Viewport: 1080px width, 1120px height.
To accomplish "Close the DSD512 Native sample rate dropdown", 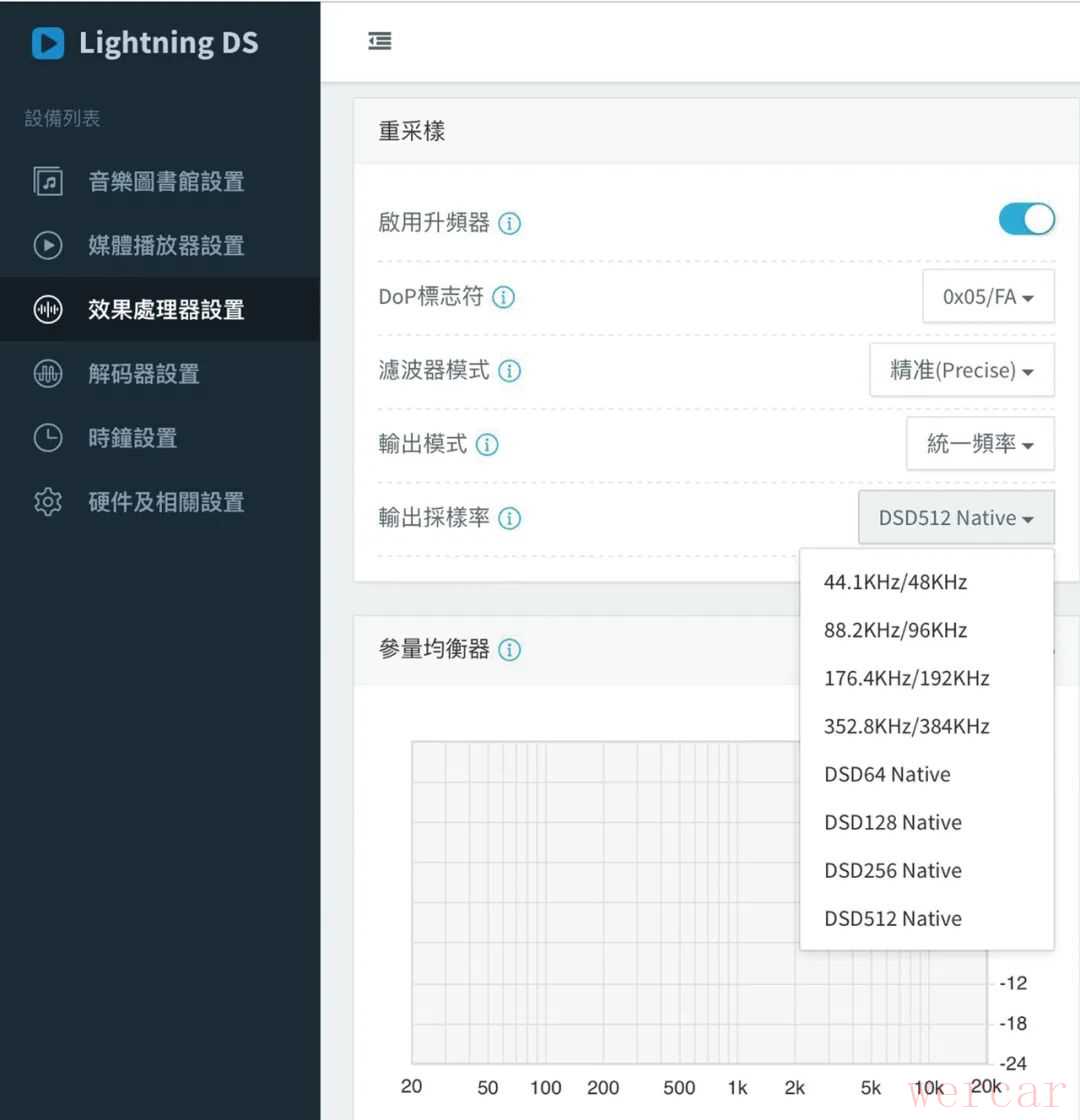I will [955, 518].
